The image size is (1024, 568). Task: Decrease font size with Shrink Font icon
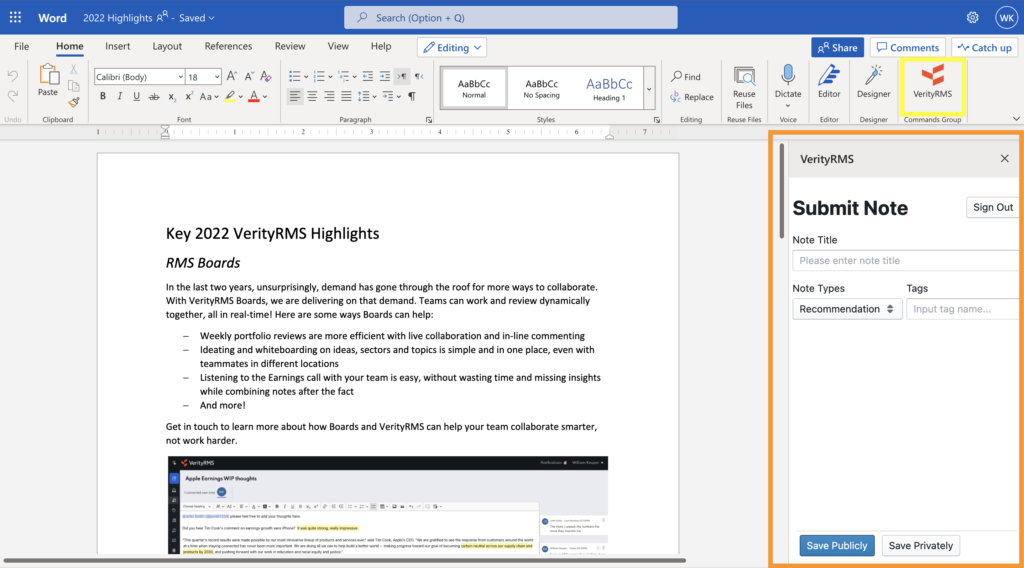point(249,76)
